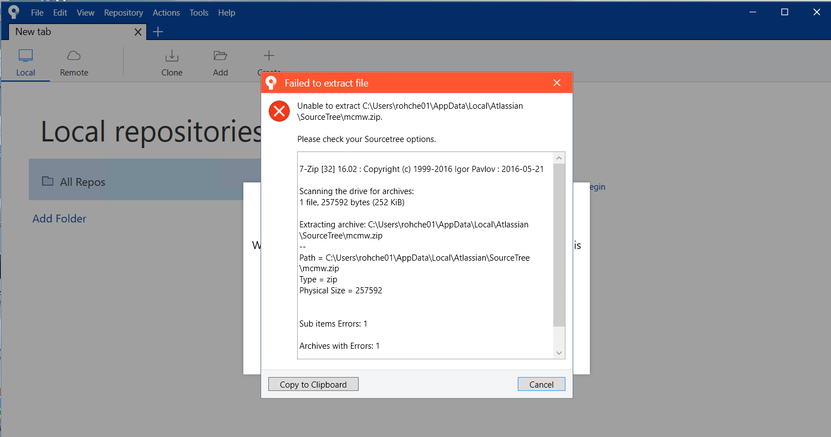Open the Edit menu
Viewport: 831px width, 437px height.
point(60,13)
